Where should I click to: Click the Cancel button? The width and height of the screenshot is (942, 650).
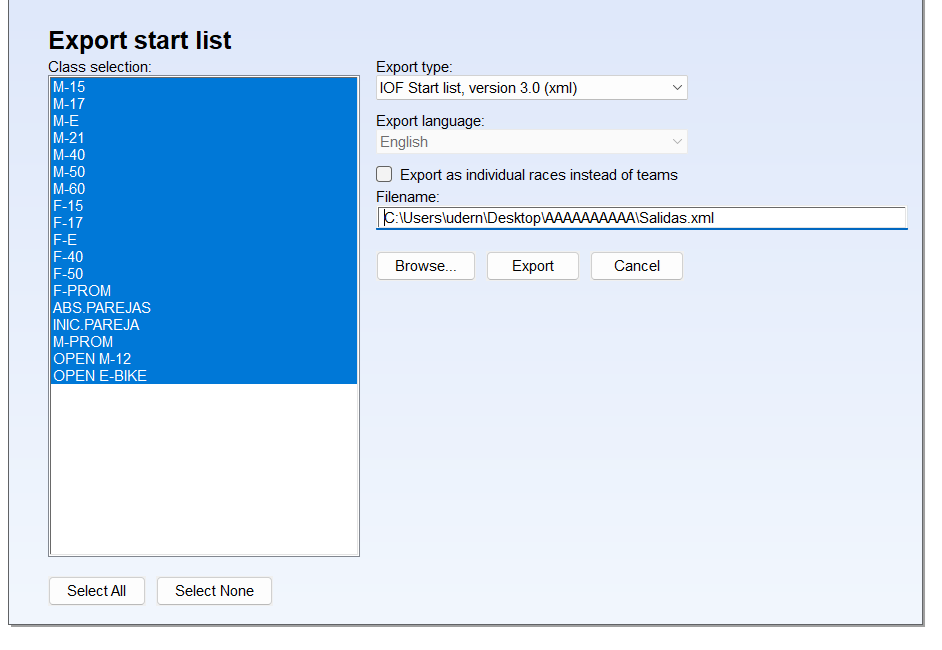(637, 266)
